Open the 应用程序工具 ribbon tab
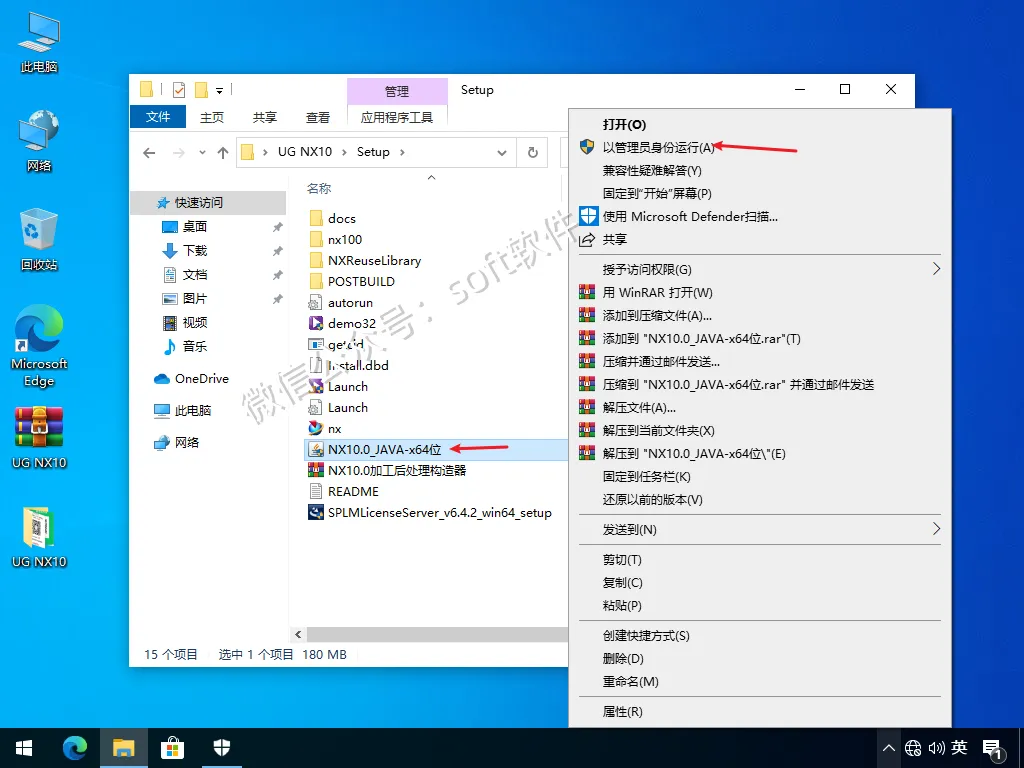 click(x=397, y=117)
